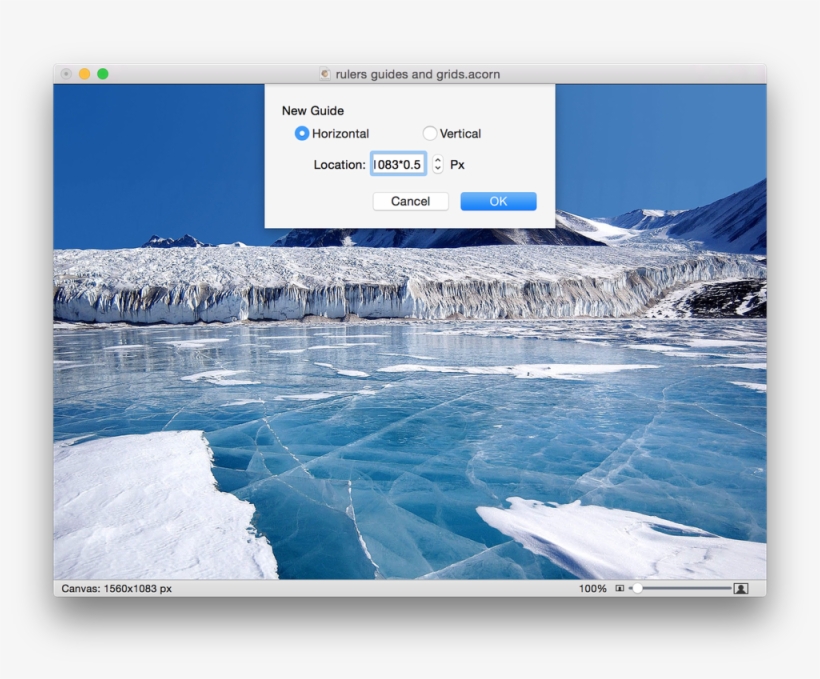Click the large zoom-in thumbnail icon
The image size is (820, 679).
click(x=740, y=590)
